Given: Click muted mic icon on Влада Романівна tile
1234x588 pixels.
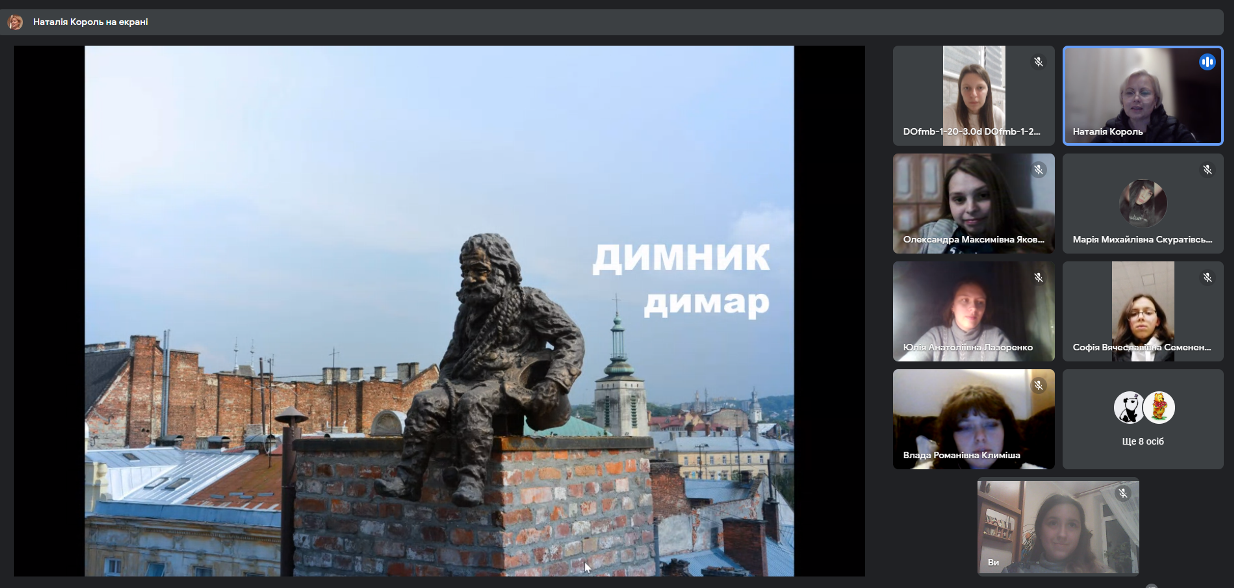Looking at the screenshot, I should [x=1038, y=386].
